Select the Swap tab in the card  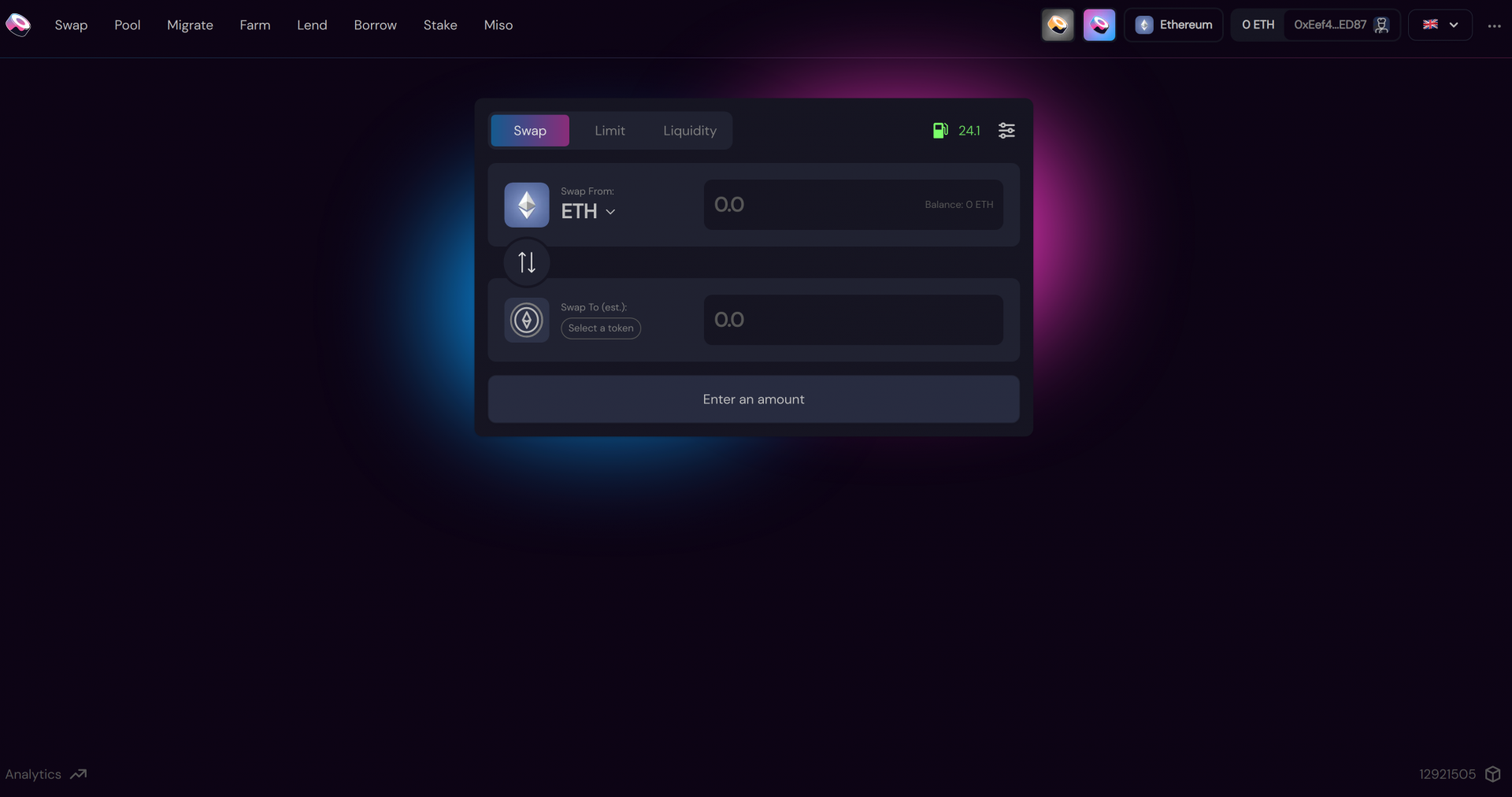click(530, 131)
